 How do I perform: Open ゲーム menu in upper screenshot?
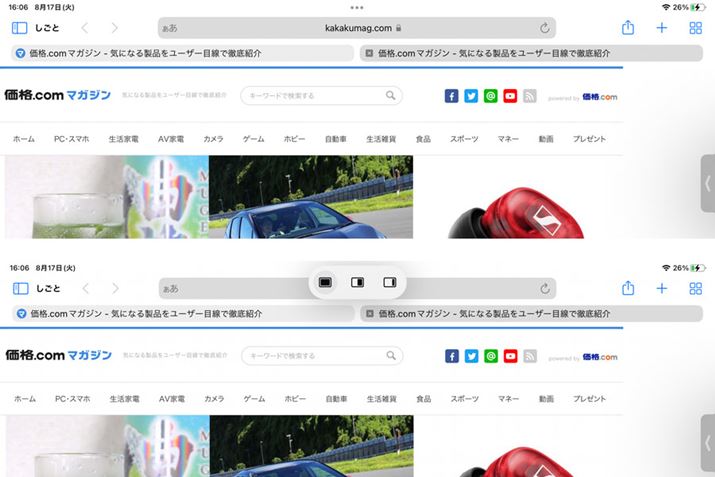[254, 139]
